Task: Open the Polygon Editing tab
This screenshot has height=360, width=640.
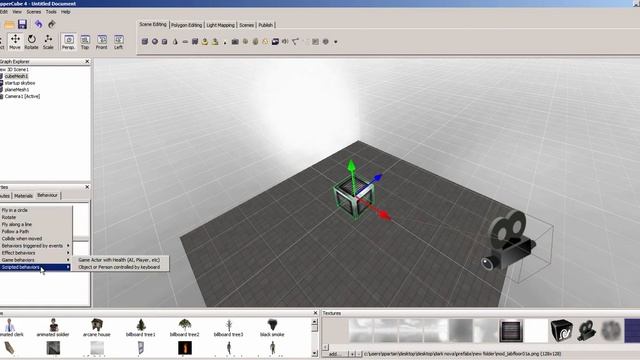Action: click(x=187, y=25)
